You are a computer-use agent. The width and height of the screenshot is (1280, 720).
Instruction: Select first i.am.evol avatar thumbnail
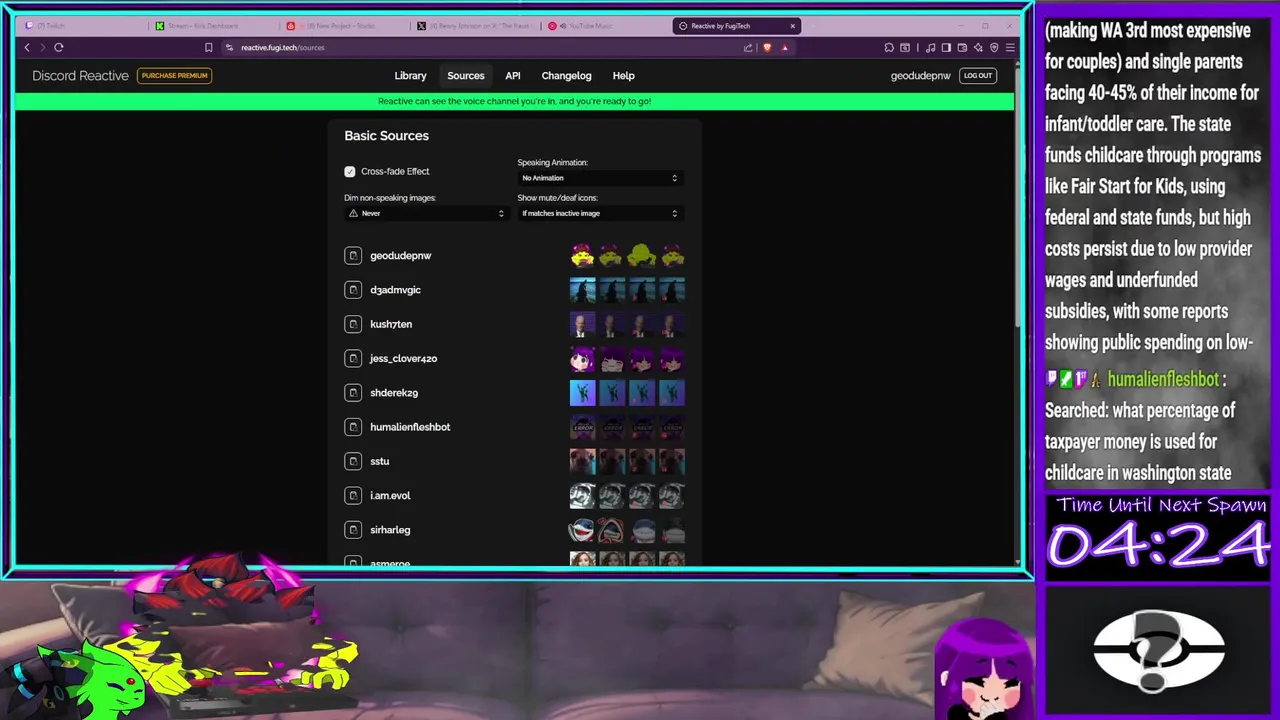point(582,495)
